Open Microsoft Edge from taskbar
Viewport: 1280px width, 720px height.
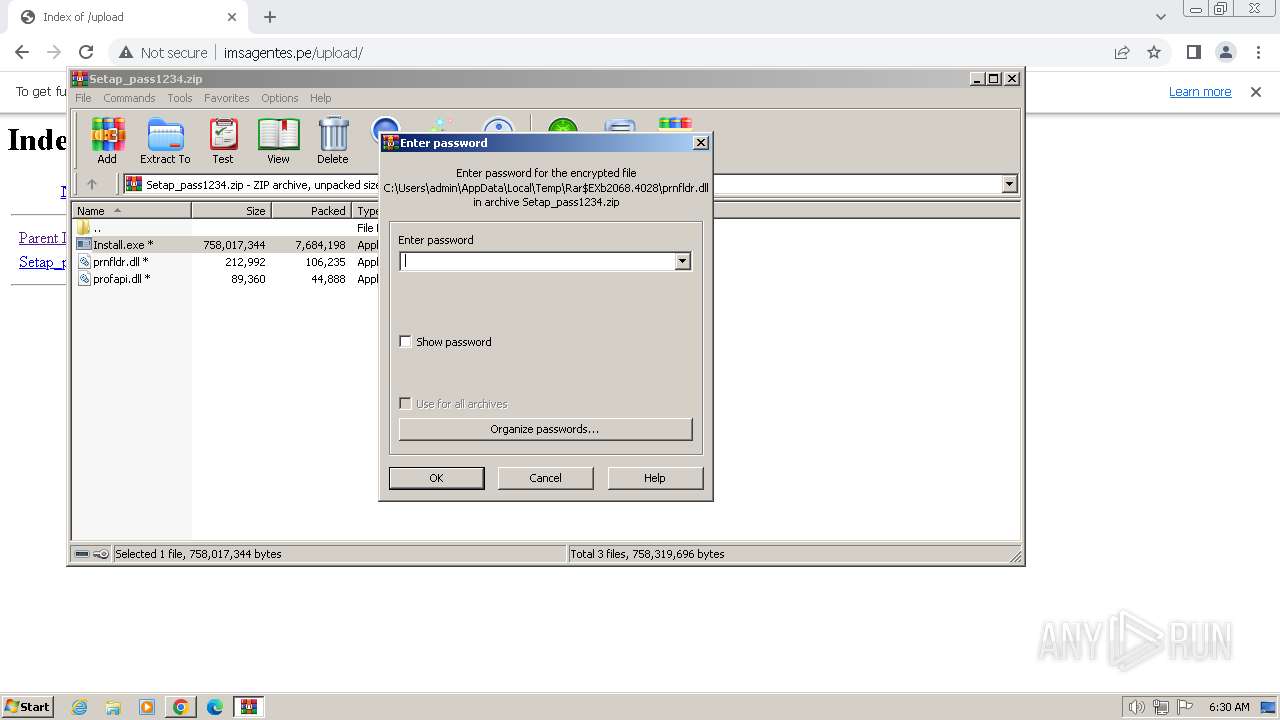(215, 707)
